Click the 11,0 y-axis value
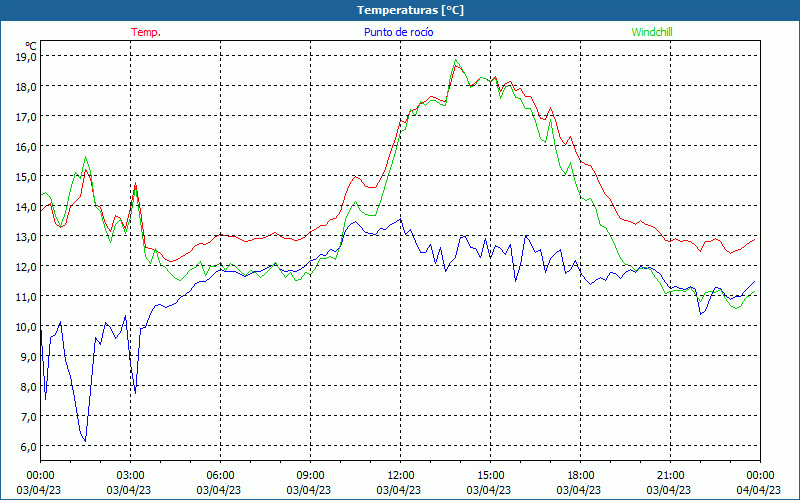Image resolution: width=800 pixels, height=500 pixels. pos(26,296)
